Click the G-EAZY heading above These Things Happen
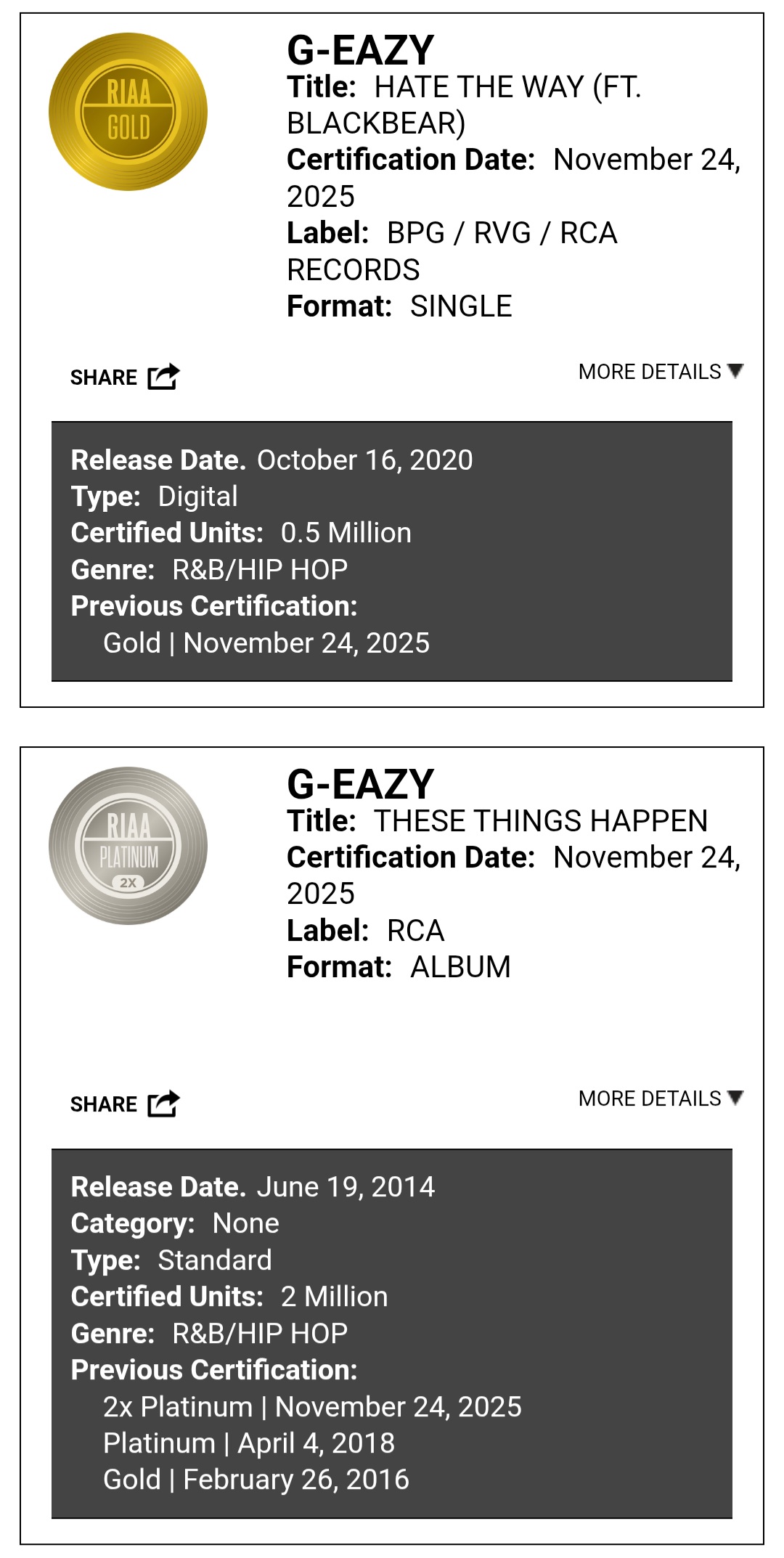784x1558 pixels. (361, 784)
